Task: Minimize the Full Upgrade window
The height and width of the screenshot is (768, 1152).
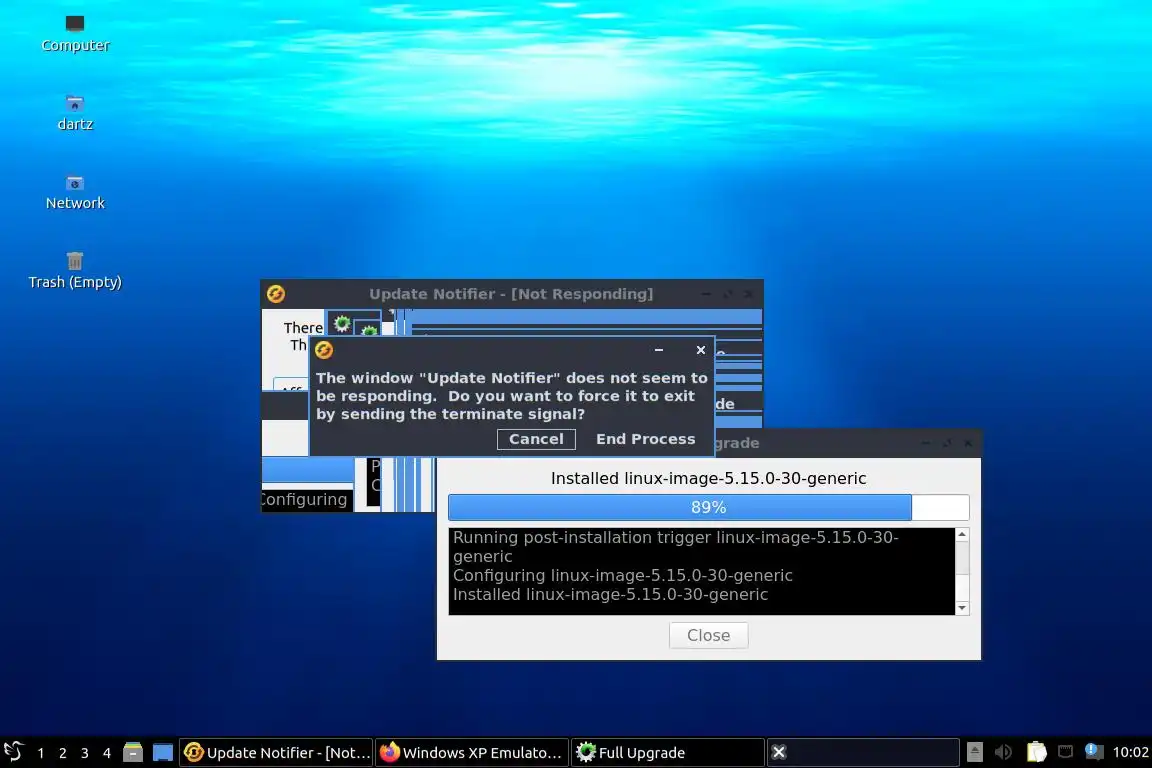Action: pos(926,443)
